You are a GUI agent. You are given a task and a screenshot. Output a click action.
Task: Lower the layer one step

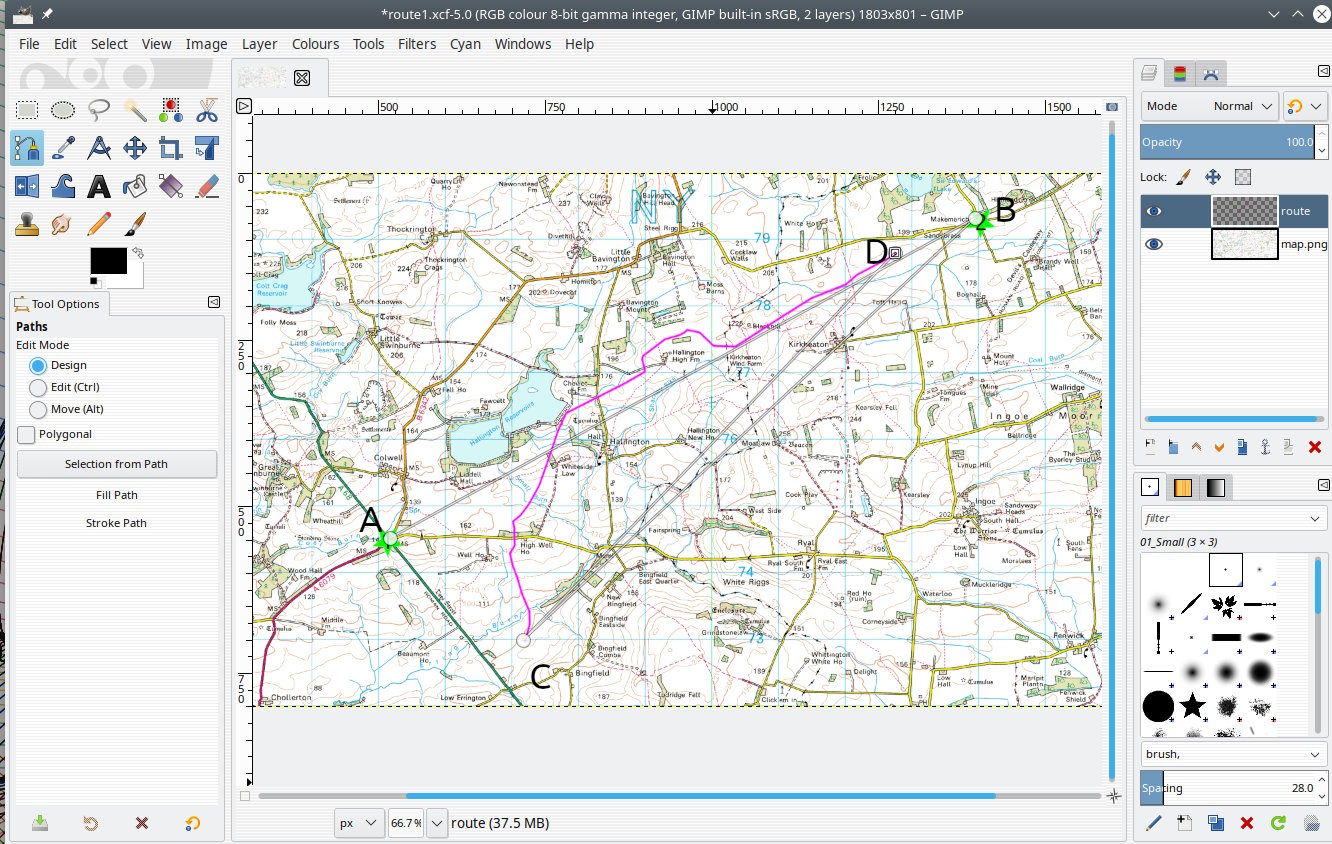[x=1219, y=447]
